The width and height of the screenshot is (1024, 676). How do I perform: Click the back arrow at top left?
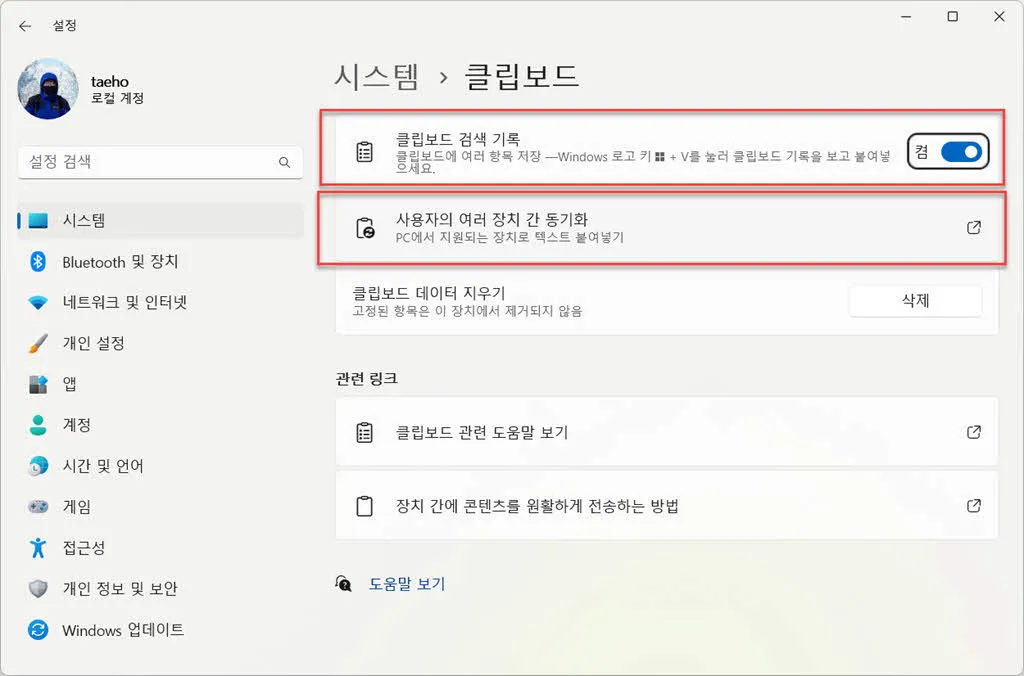point(25,26)
